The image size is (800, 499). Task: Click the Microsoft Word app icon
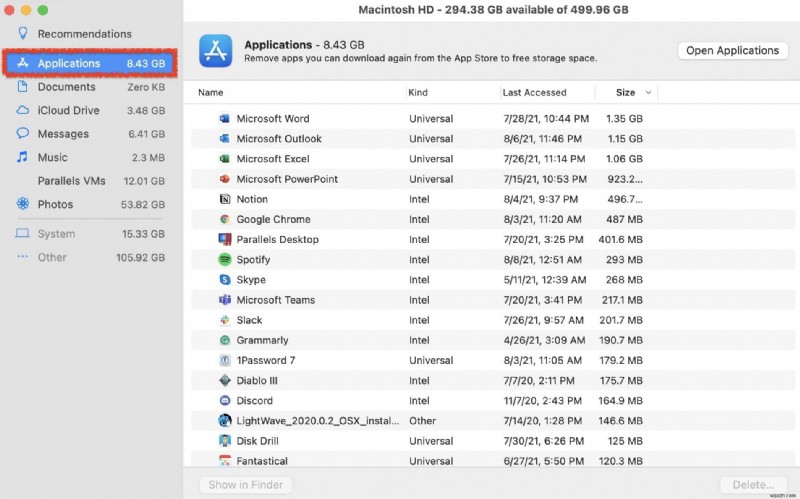(224, 118)
